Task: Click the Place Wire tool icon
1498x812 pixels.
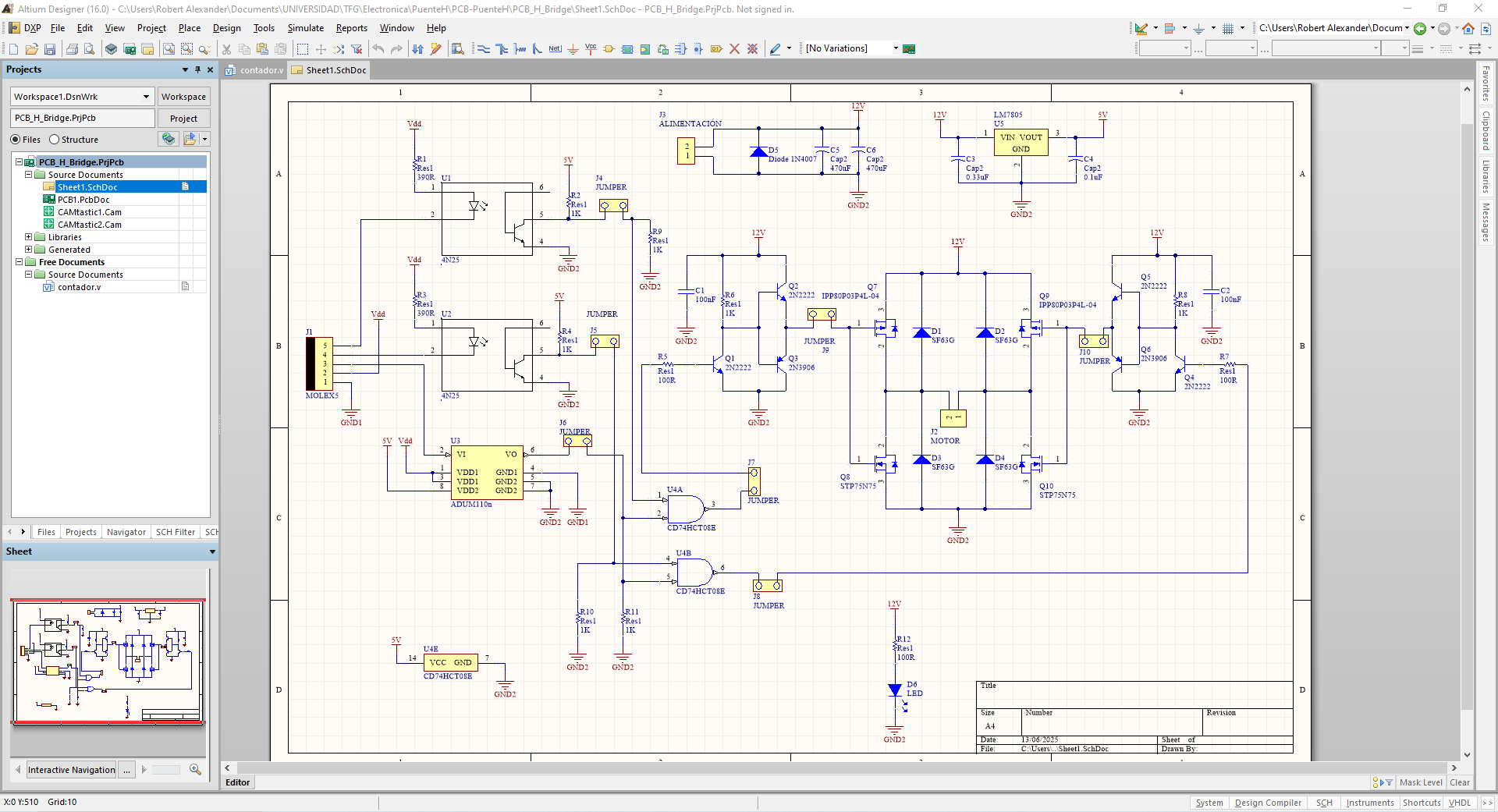Action: 484,49
